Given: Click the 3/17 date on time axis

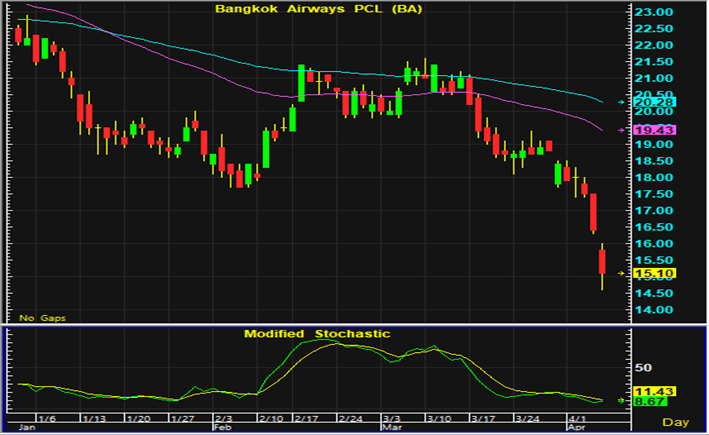Looking at the screenshot, I should [484, 417].
